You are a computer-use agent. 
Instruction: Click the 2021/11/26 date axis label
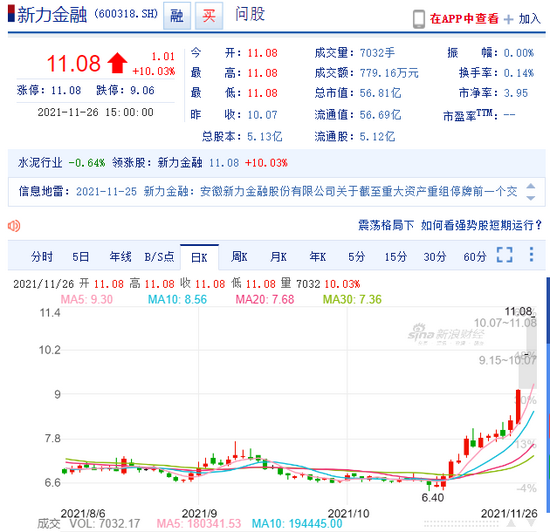tap(509, 514)
